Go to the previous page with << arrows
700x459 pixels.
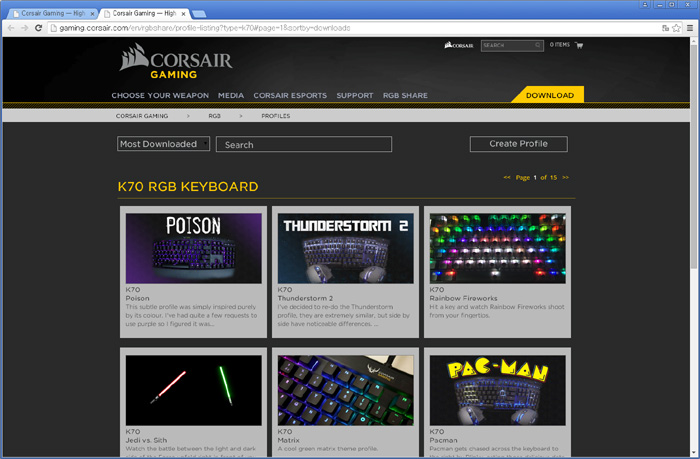pyautogui.click(x=507, y=178)
